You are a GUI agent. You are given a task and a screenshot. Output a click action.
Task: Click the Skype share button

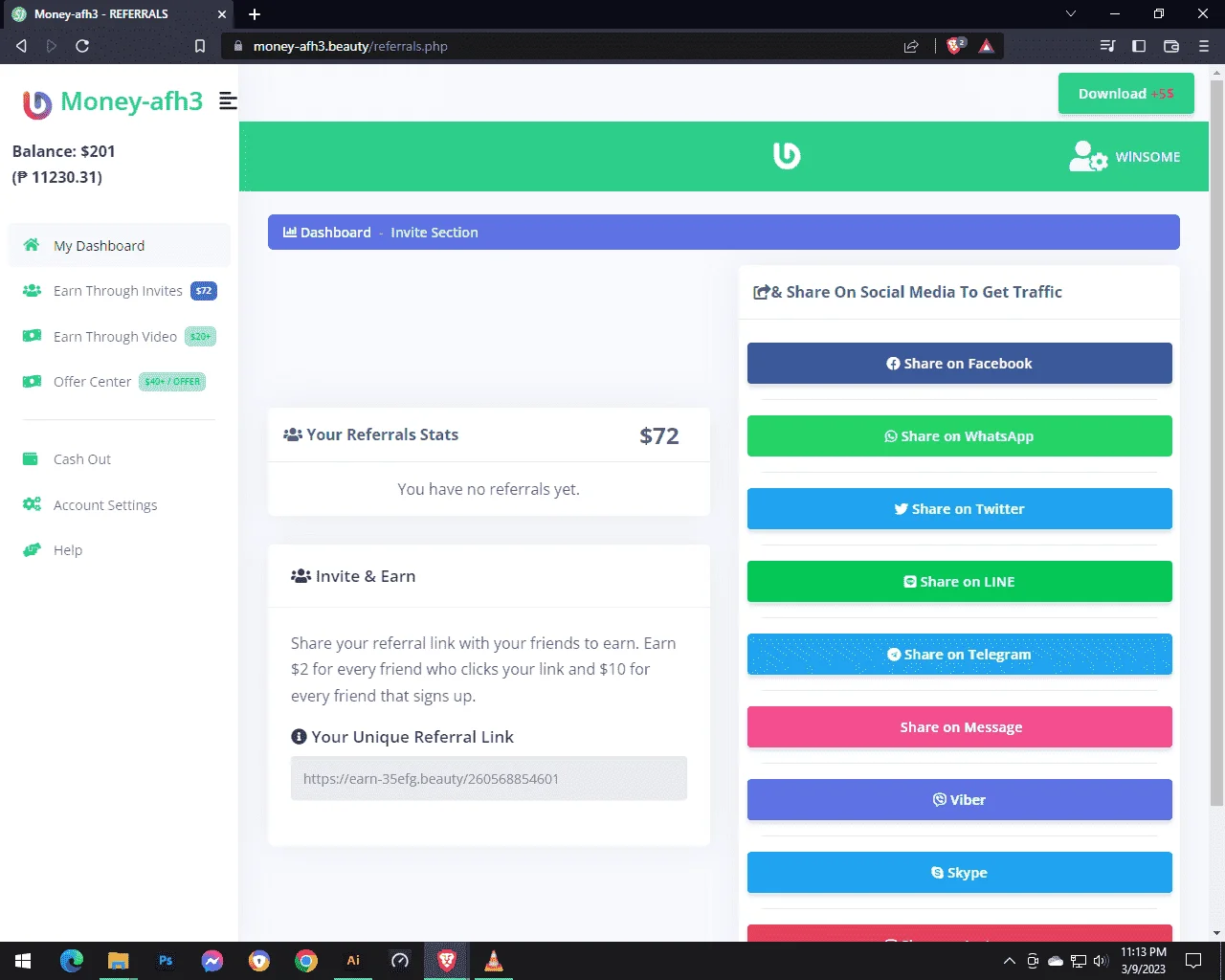pos(959,873)
